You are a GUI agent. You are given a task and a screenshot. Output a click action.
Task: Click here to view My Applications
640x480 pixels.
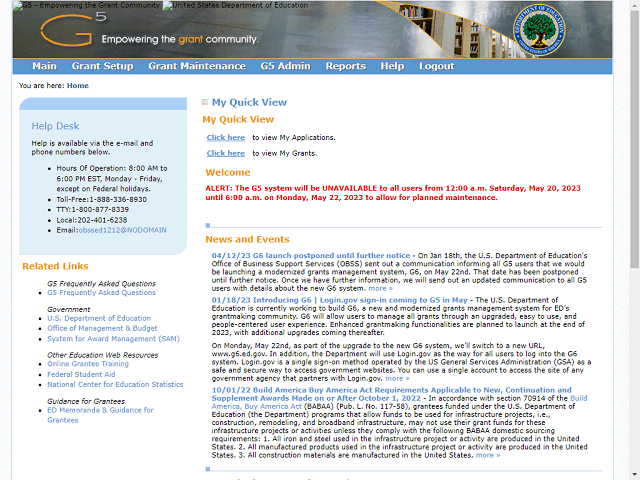point(226,138)
